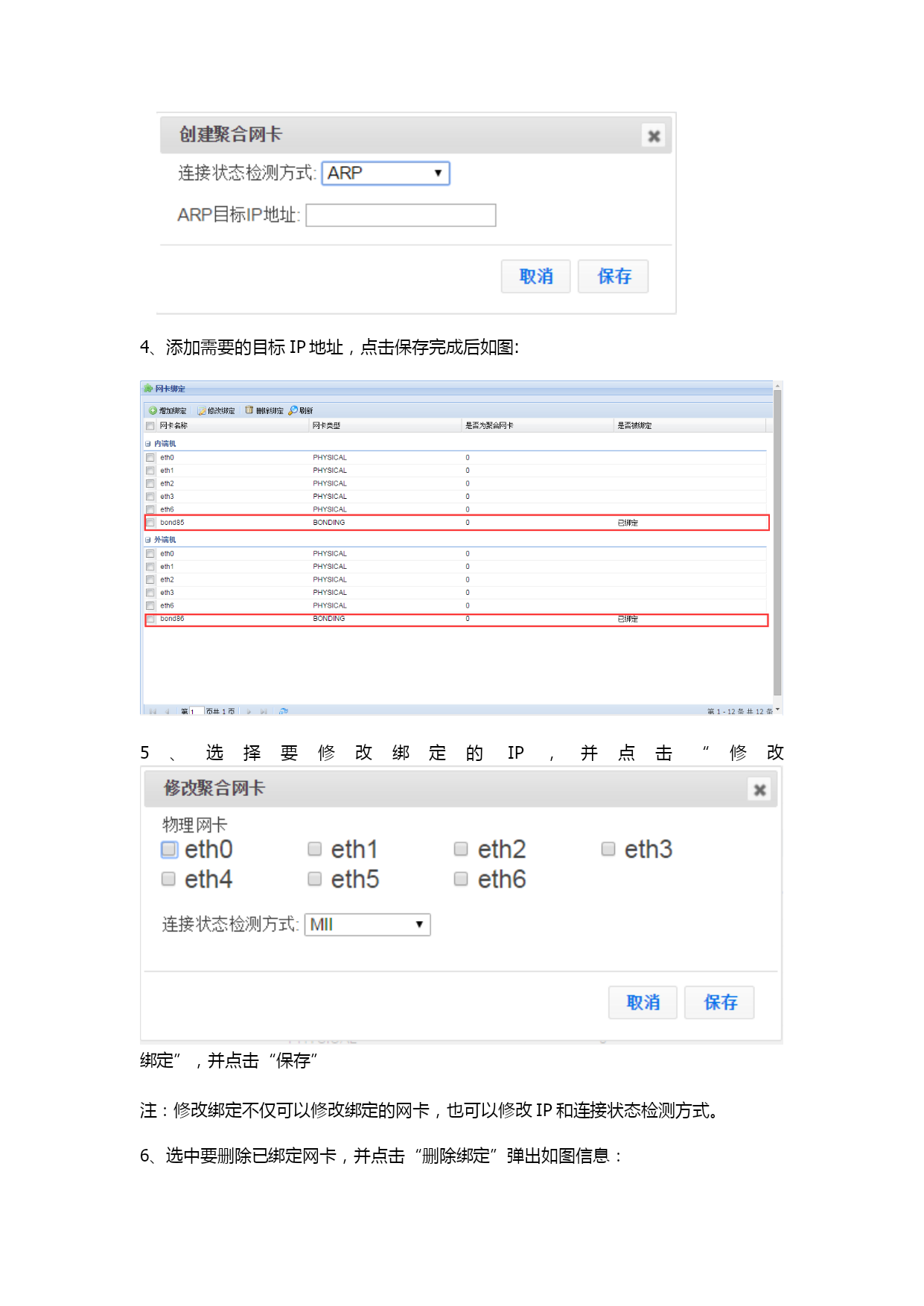The height and width of the screenshot is (1306, 924).
Task: Close the 创建聚合网卡 dialog with the X
Action: coord(654,136)
